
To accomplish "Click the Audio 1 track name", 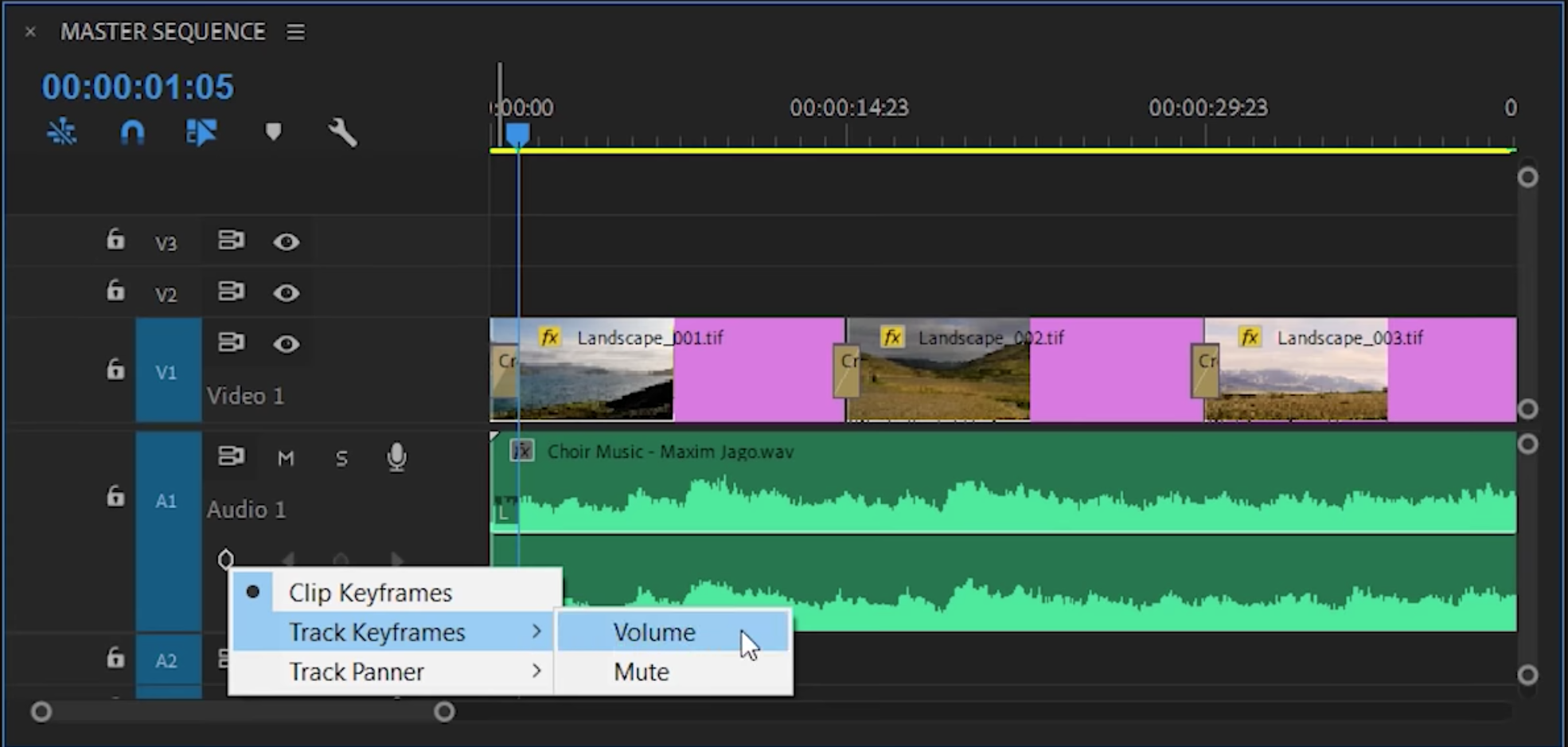I will [x=246, y=510].
